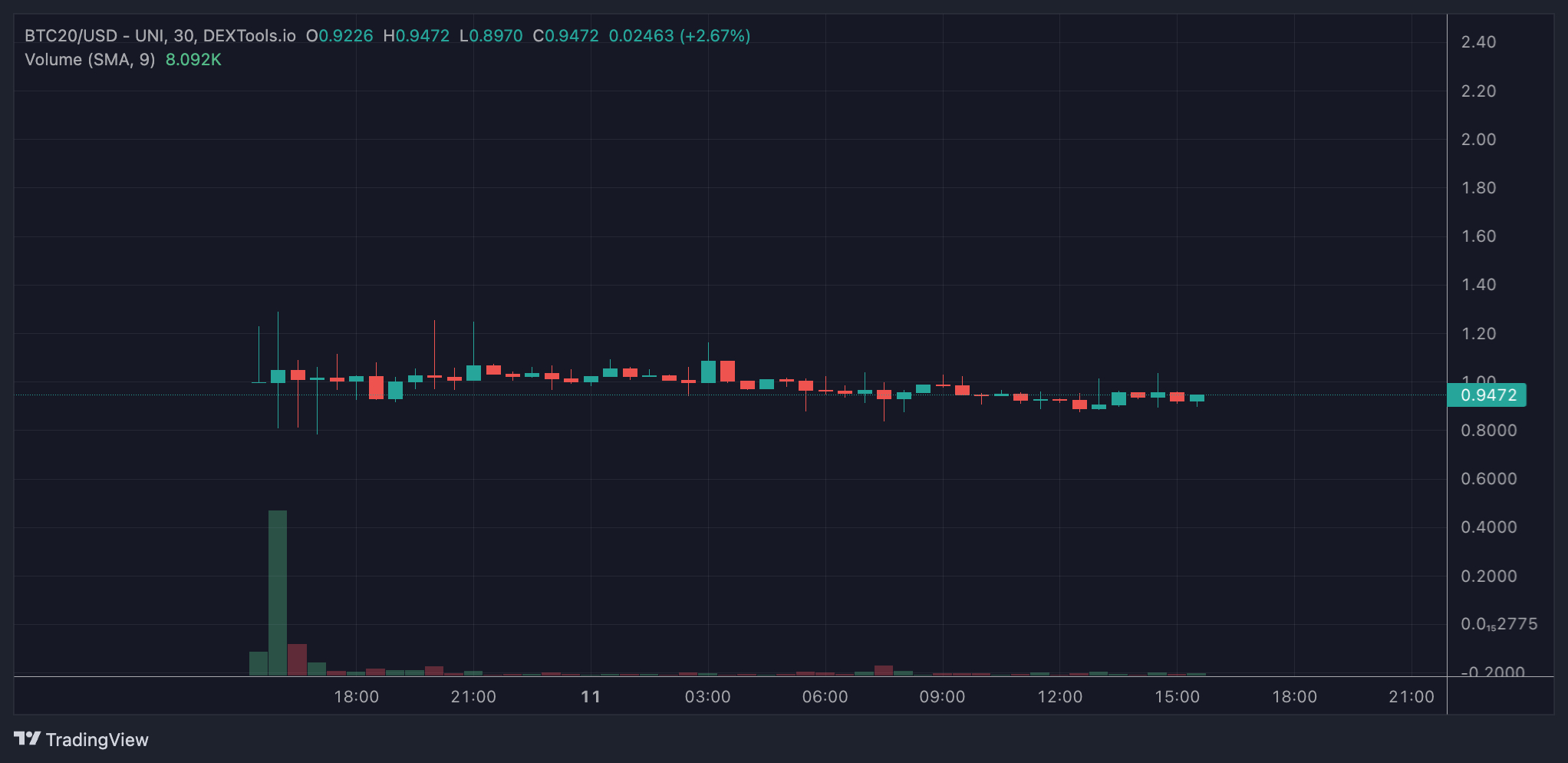Click the 0.8000 price scale label
1568x763 pixels.
tap(1488, 431)
